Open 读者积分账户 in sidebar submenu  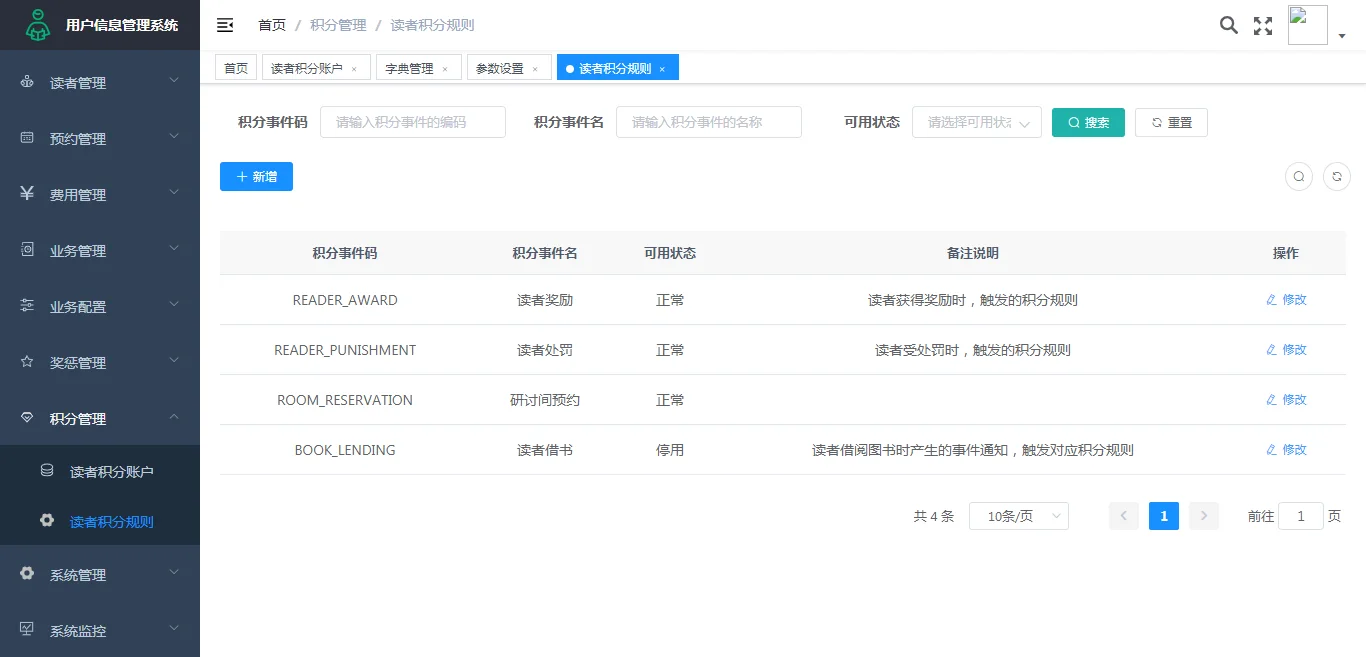pyautogui.click(x=100, y=471)
